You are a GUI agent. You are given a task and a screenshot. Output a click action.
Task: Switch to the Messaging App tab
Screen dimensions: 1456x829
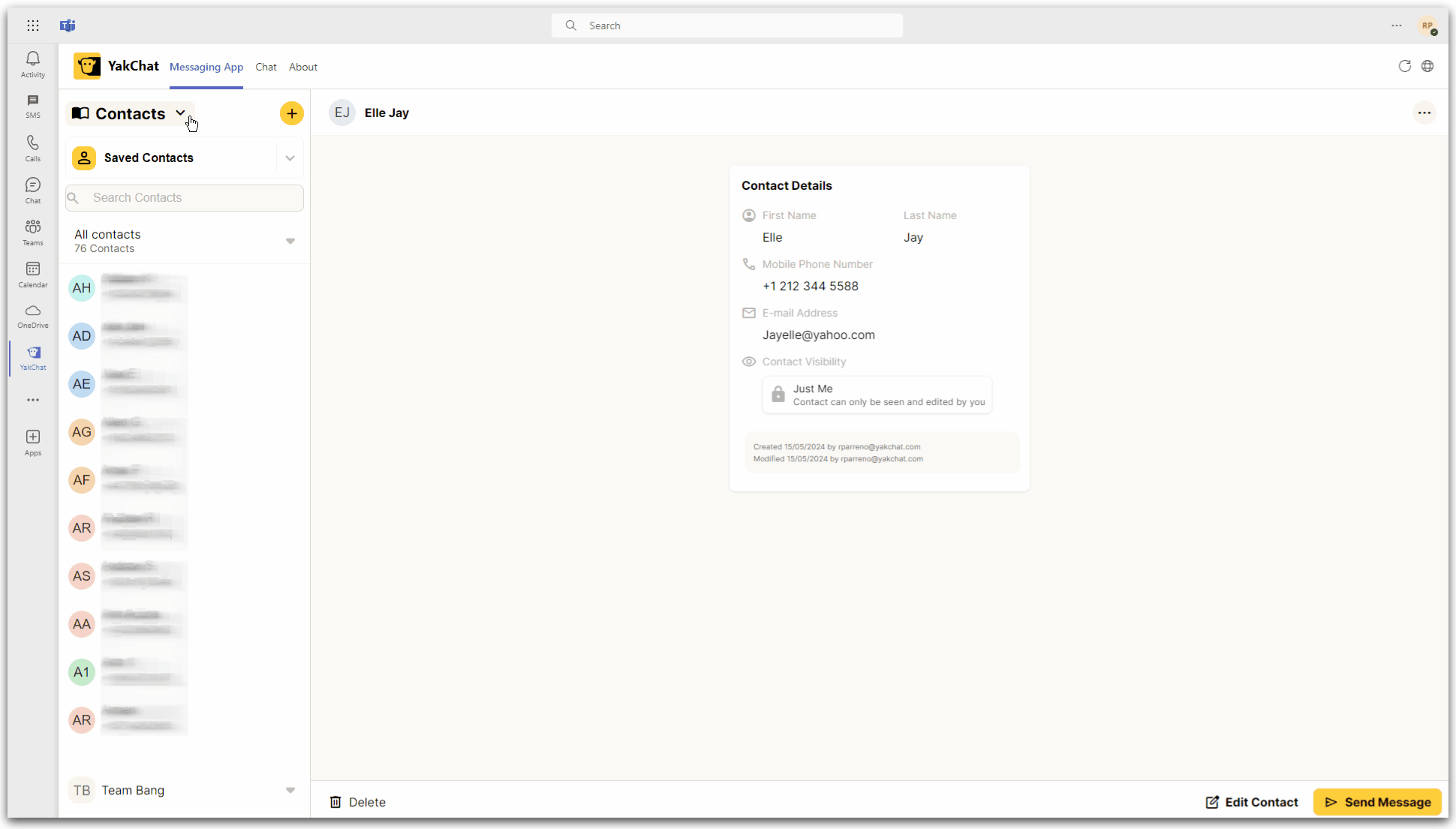[206, 67]
